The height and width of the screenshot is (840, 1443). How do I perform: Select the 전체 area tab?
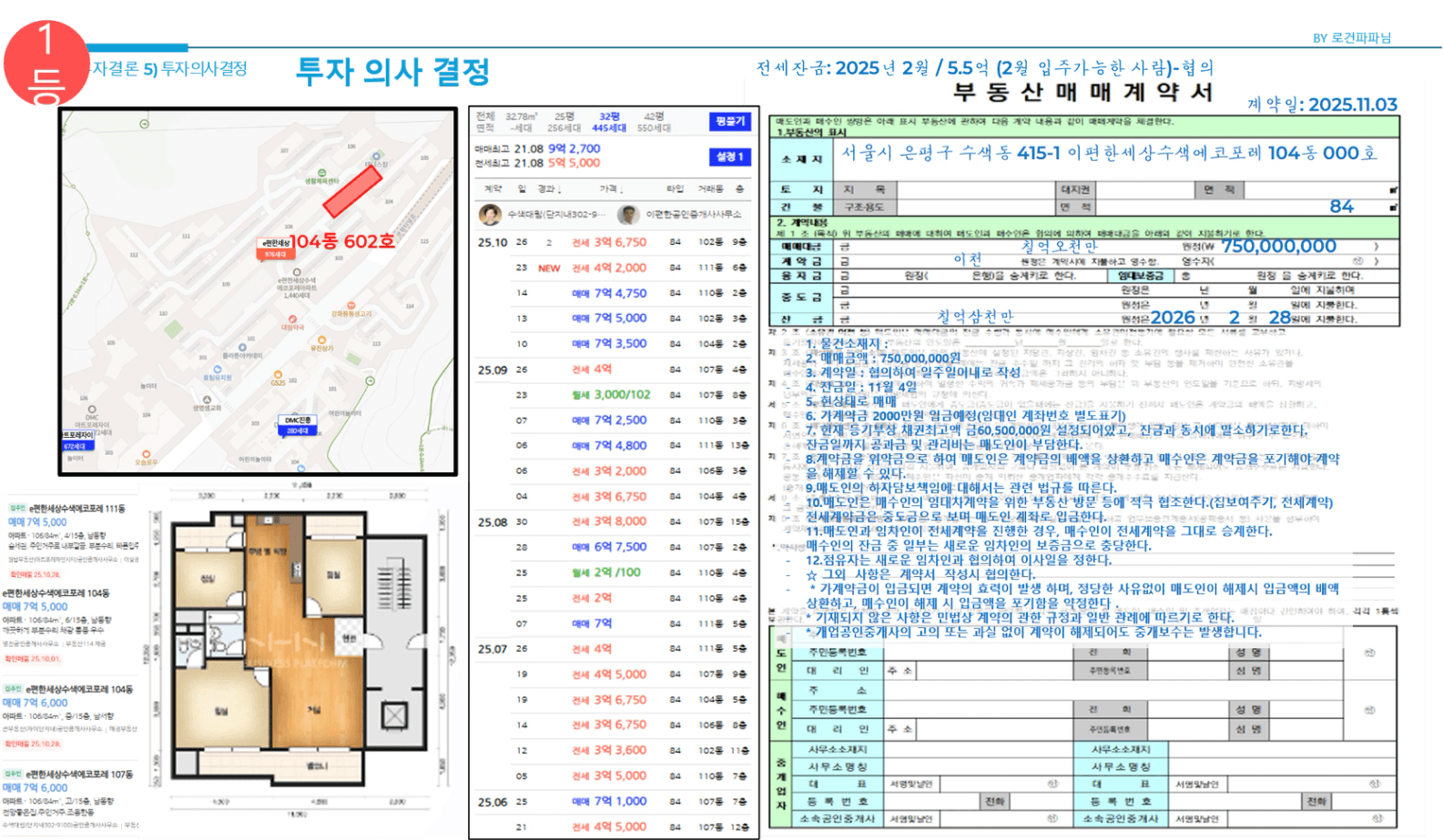(484, 122)
